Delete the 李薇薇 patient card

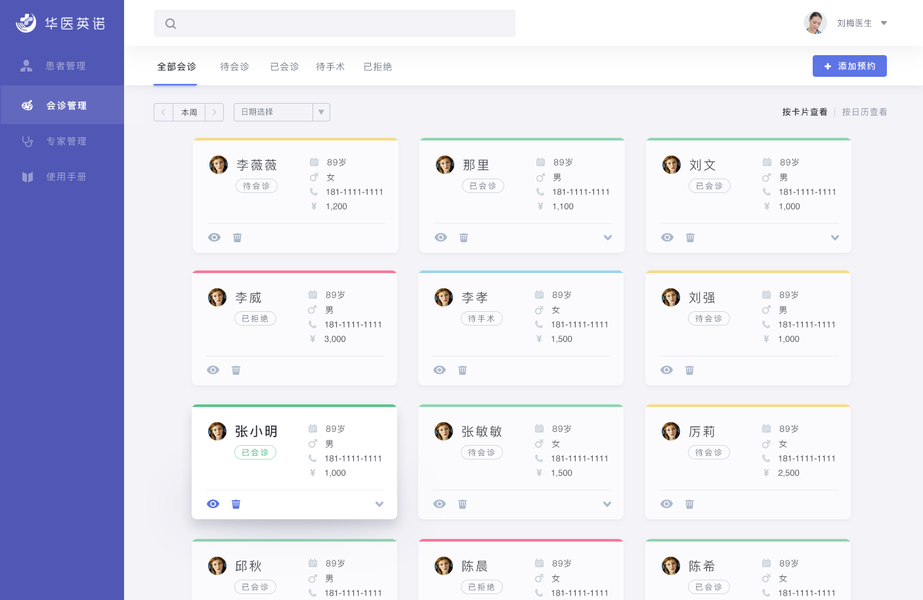coord(237,237)
